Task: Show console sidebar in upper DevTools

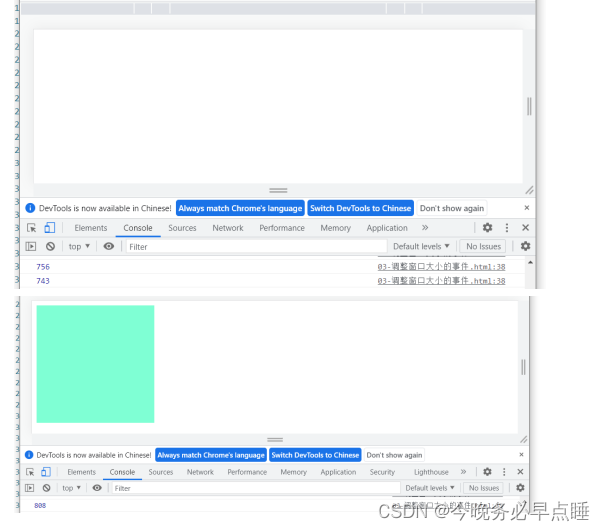Action: coord(31,246)
